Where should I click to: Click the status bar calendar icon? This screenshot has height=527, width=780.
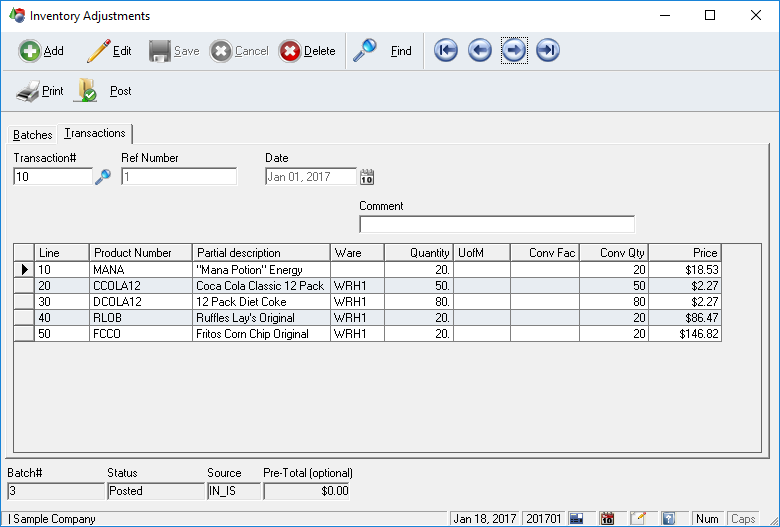click(x=607, y=519)
